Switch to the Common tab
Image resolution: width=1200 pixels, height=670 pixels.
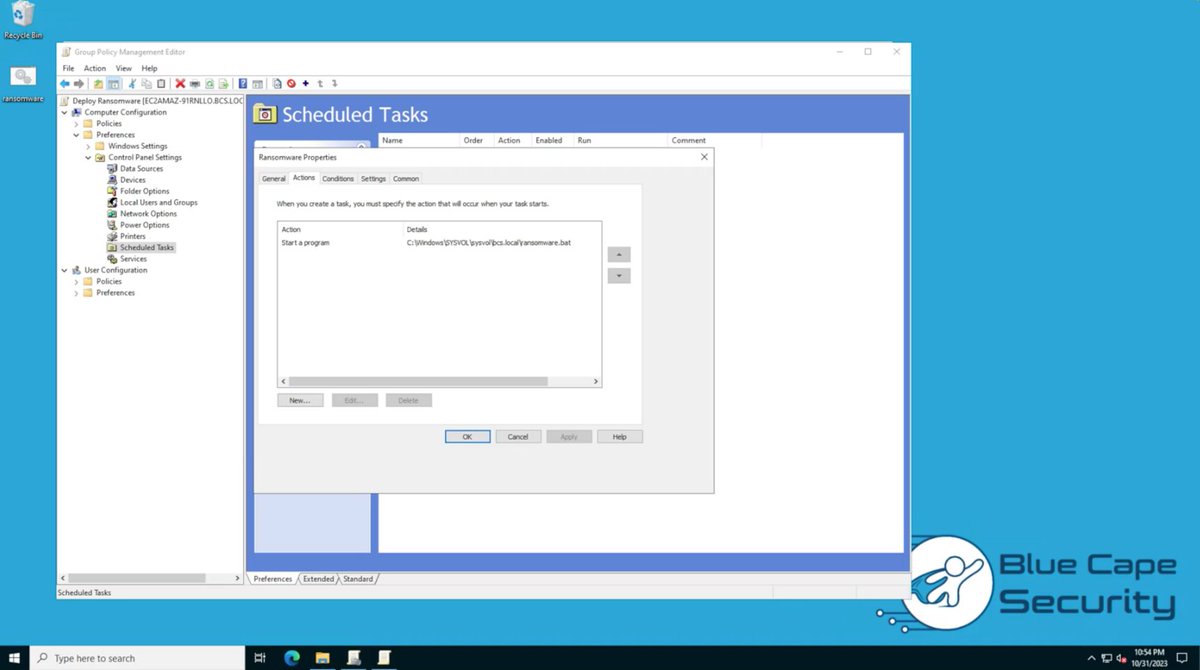coord(406,179)
